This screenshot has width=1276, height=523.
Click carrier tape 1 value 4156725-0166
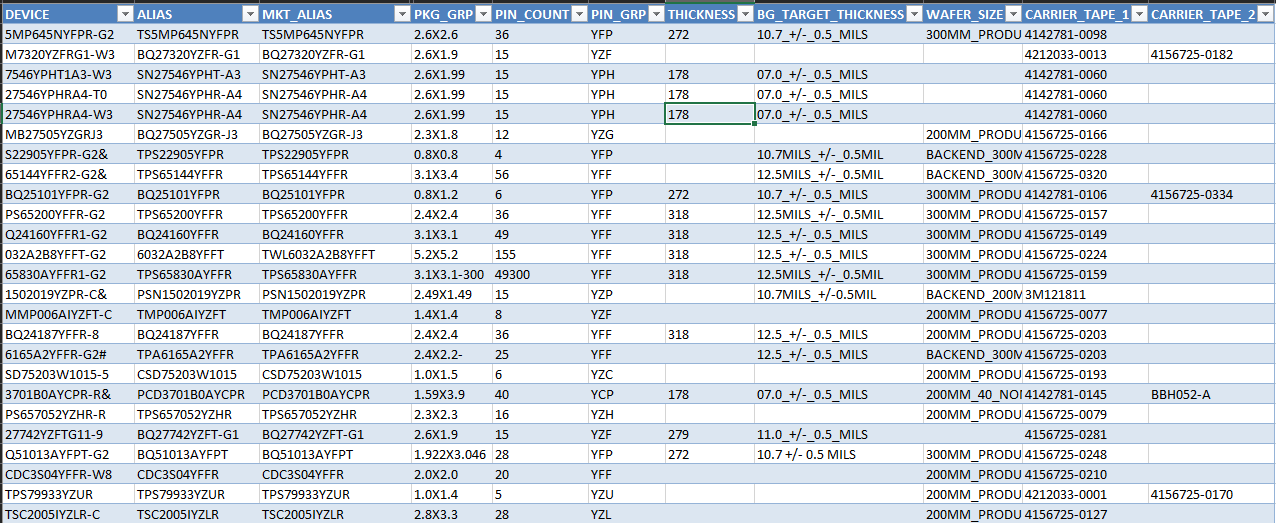tap(1084, 134)
